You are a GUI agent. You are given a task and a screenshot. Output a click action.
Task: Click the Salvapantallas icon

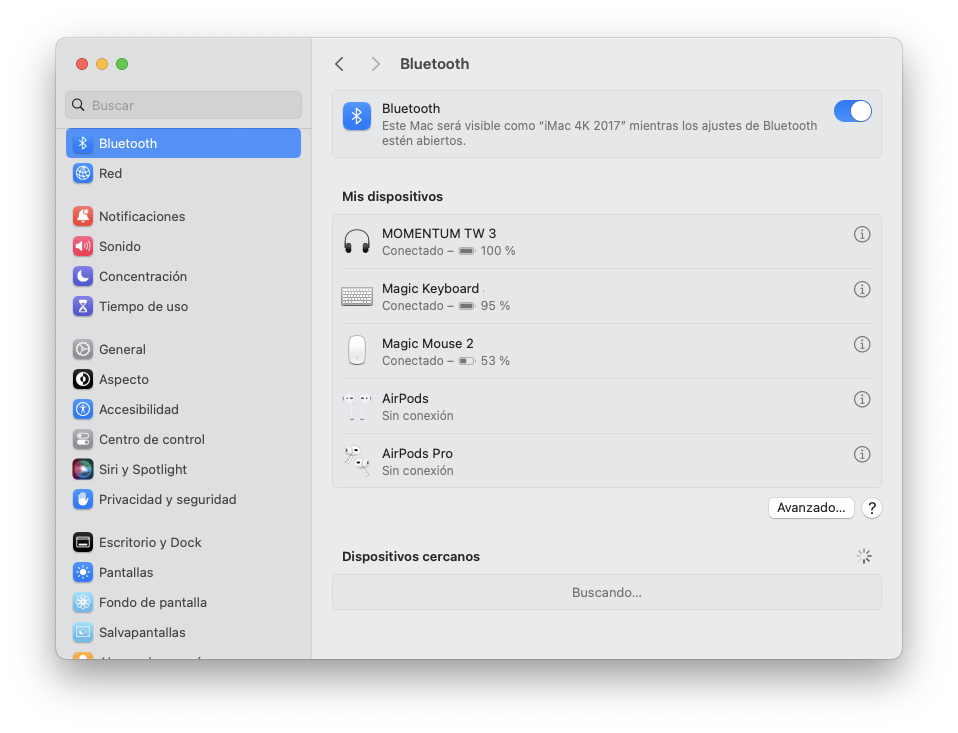tap(83, 632)
